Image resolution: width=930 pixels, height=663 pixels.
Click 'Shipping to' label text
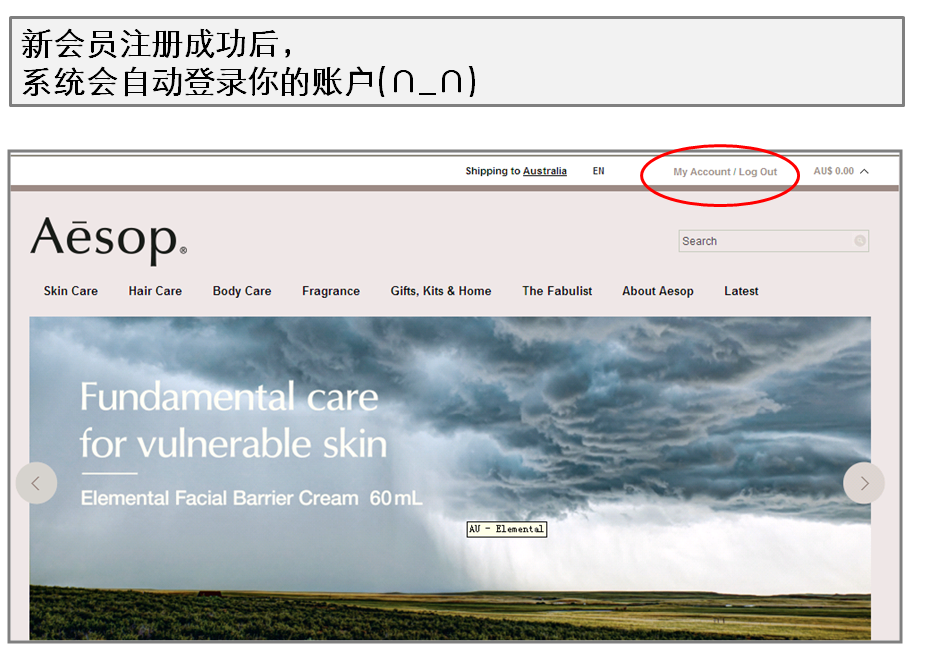point(493,171)
